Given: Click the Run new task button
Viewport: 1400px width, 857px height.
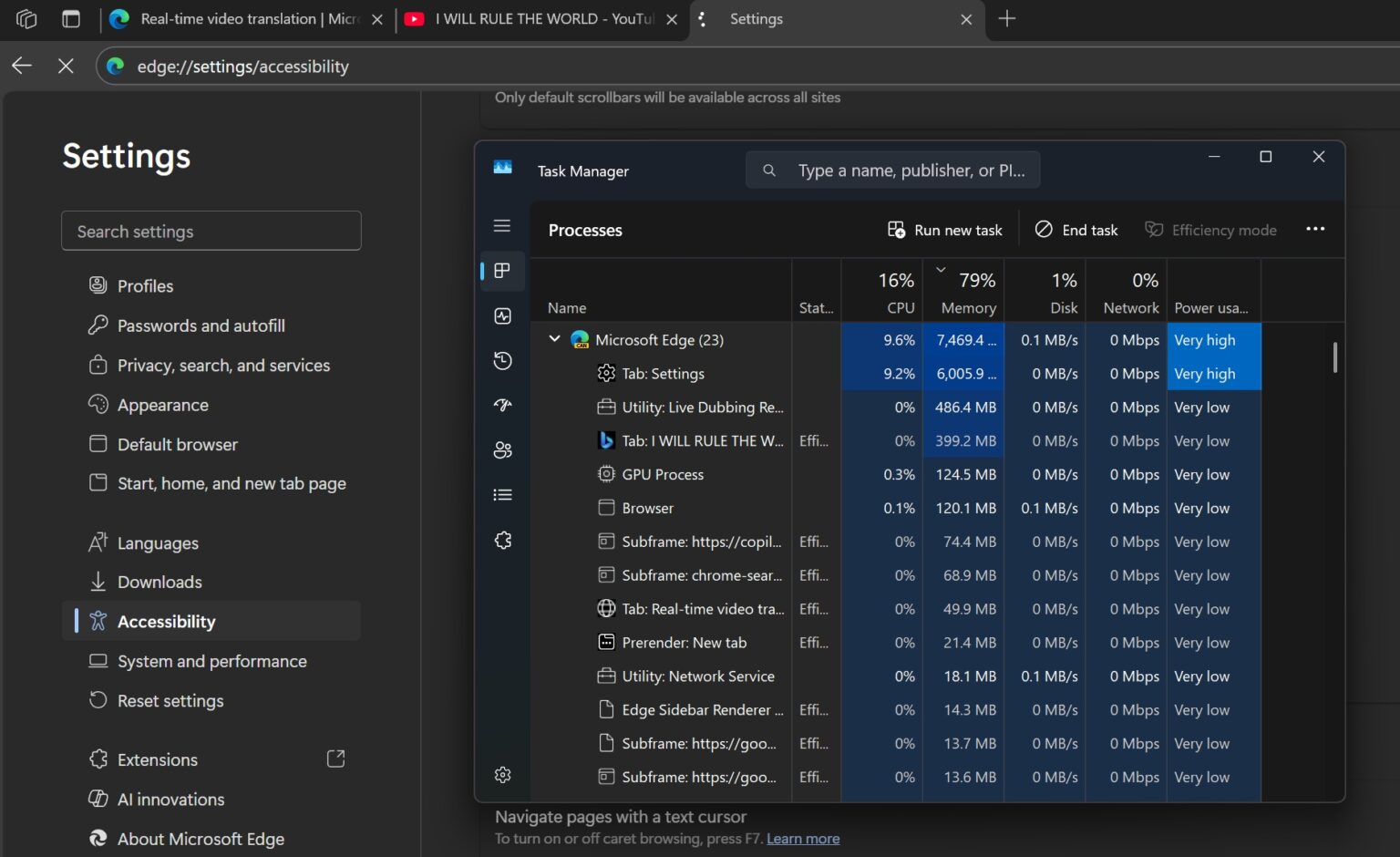Looking at the screenshot, I should click(944, 229).
